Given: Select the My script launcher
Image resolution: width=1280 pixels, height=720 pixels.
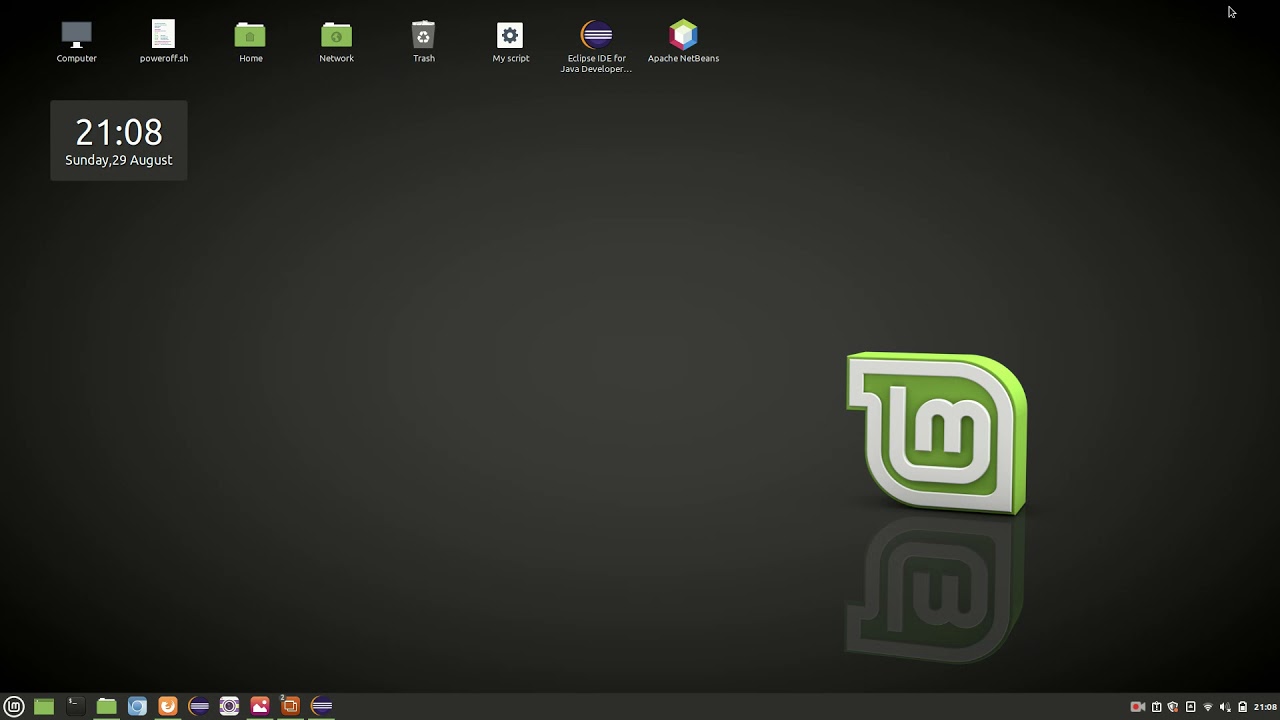Looking at the screenshot, I should pyautogui.click(x=510, y=43).
